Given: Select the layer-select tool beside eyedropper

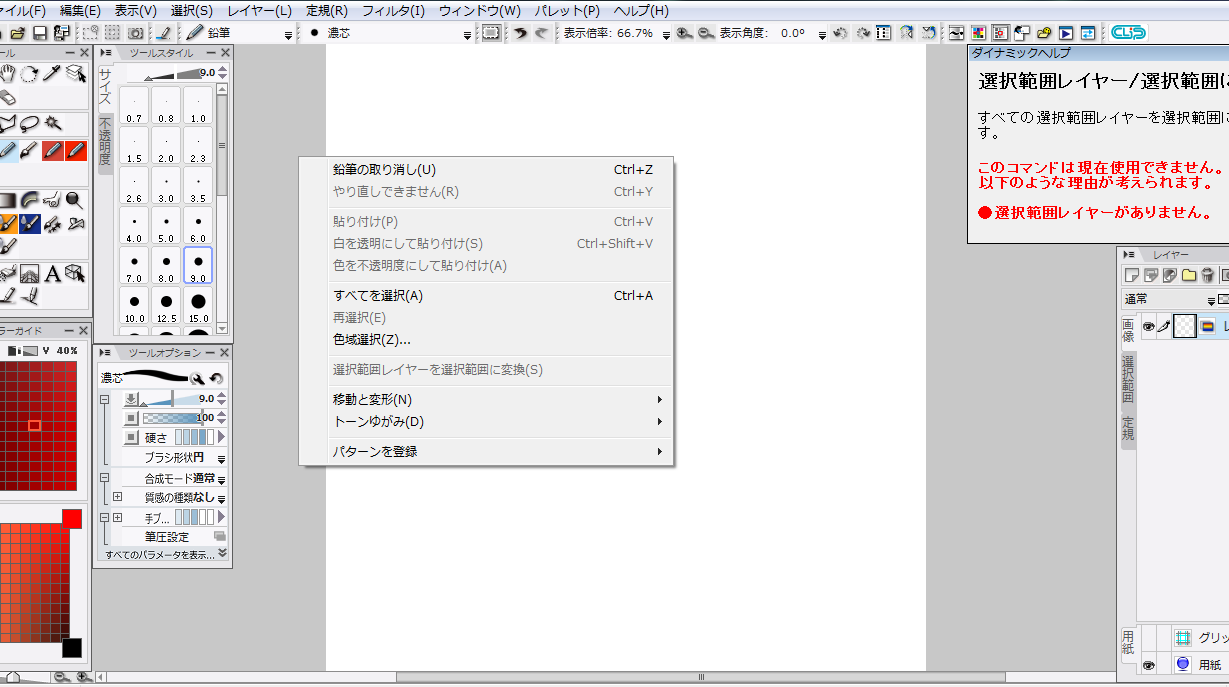Looking at the screenshot, I should coord(76,74).
